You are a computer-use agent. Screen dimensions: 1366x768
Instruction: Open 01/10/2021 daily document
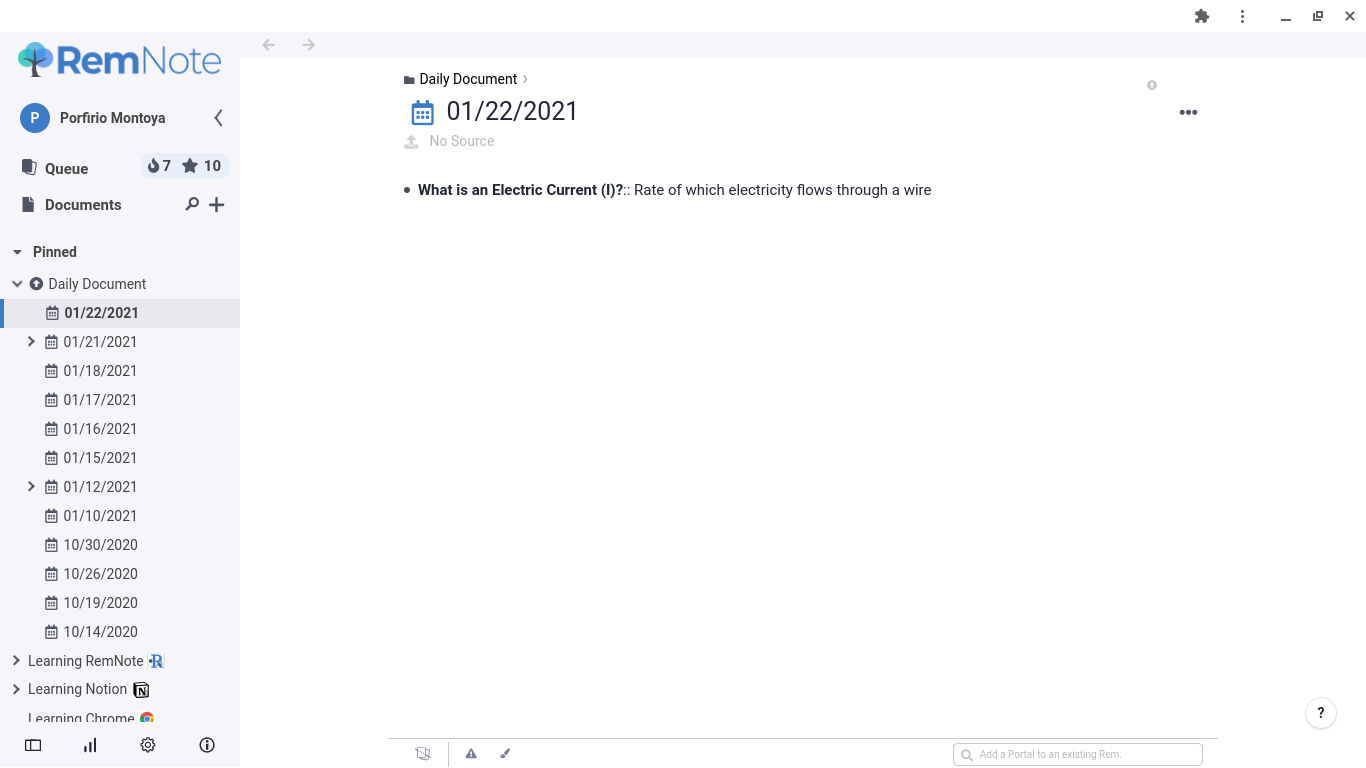100,516
